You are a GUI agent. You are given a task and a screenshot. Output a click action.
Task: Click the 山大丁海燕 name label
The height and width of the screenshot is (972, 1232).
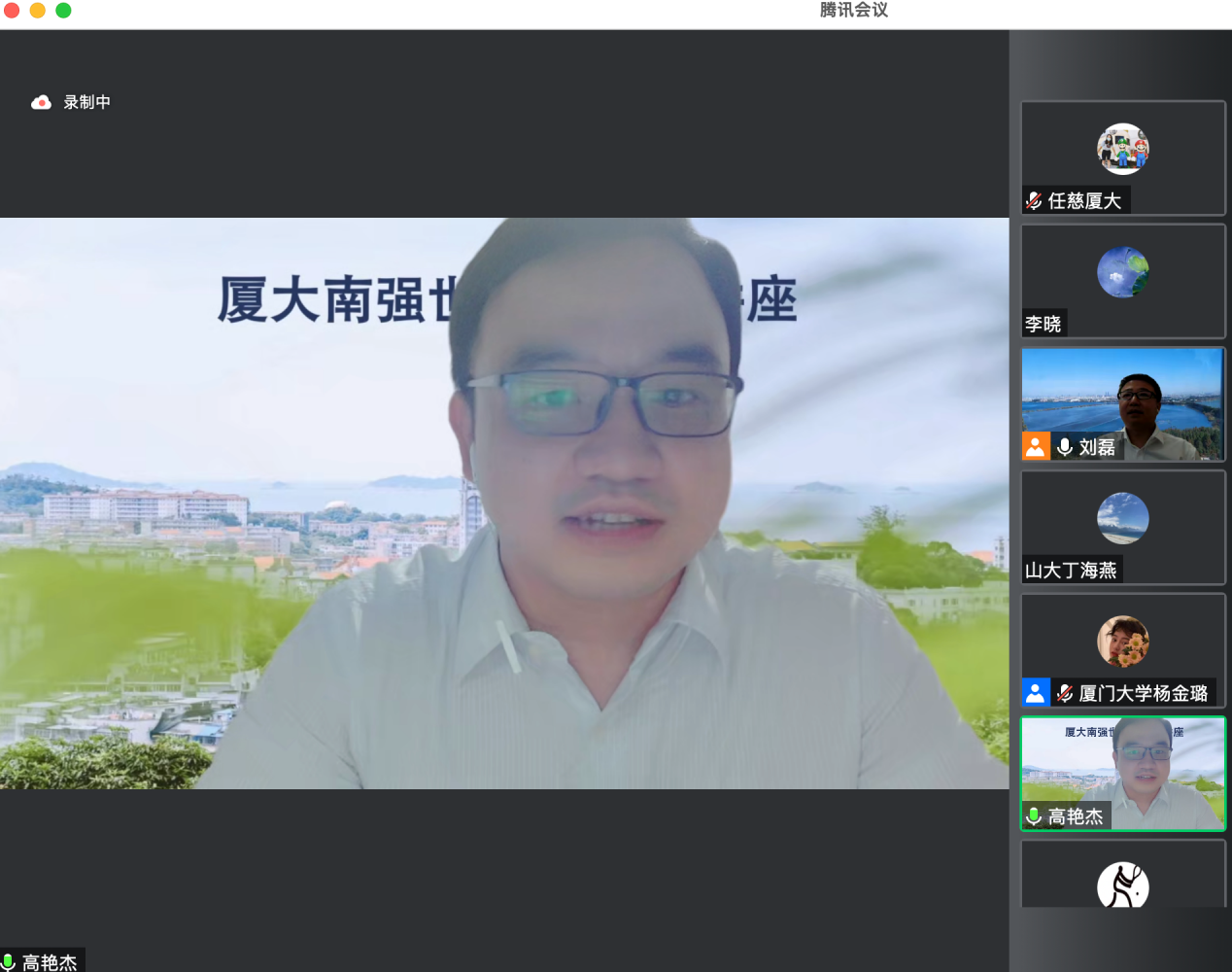pos(1071,571)
